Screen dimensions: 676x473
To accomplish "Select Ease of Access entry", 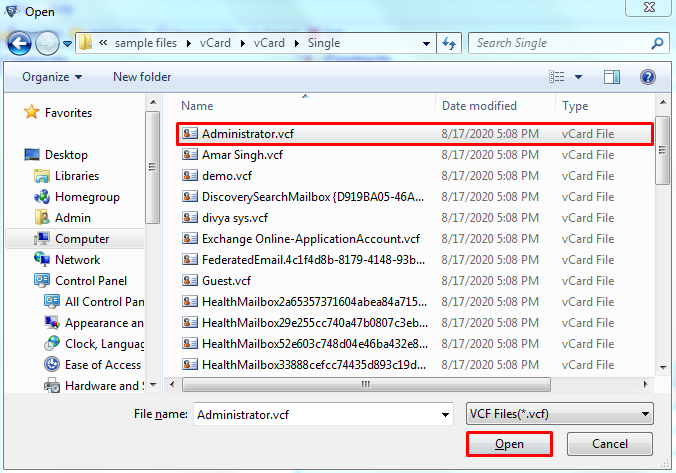I will click(93, 364).
